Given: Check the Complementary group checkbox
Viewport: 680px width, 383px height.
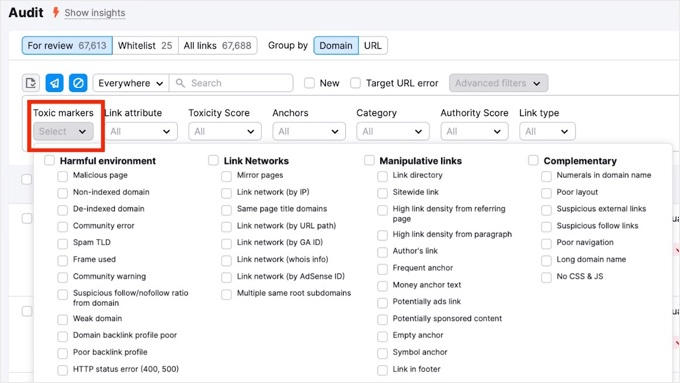Looking at the screenshot, I should point(533,160).
